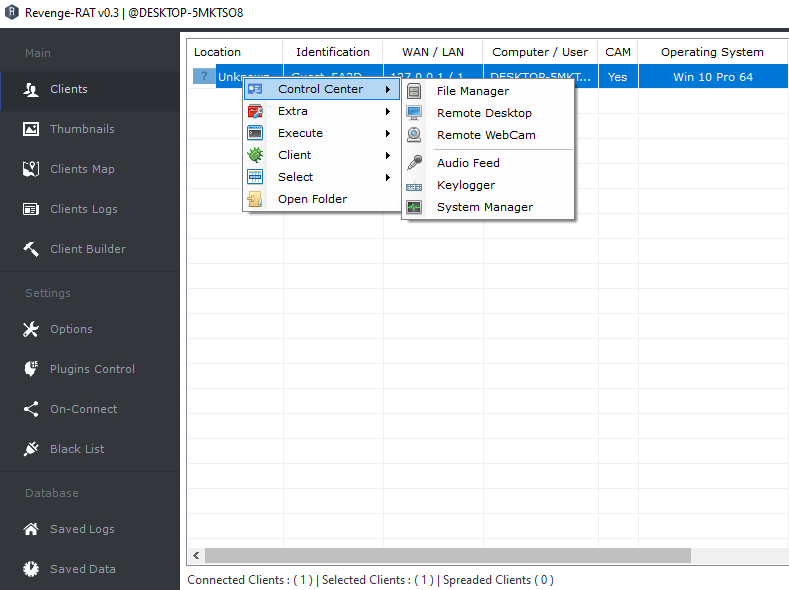Click the 'DESKTOP-5MKT...' computer cell
Image resolution: width=789 pixels, height=590 pixels.
(540, 77)
